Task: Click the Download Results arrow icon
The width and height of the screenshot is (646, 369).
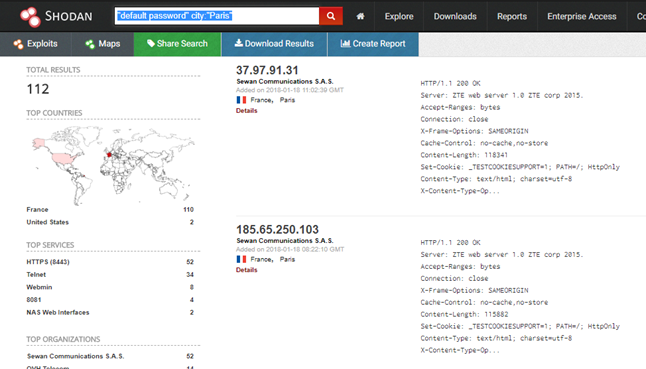Action: pos(239,43)
